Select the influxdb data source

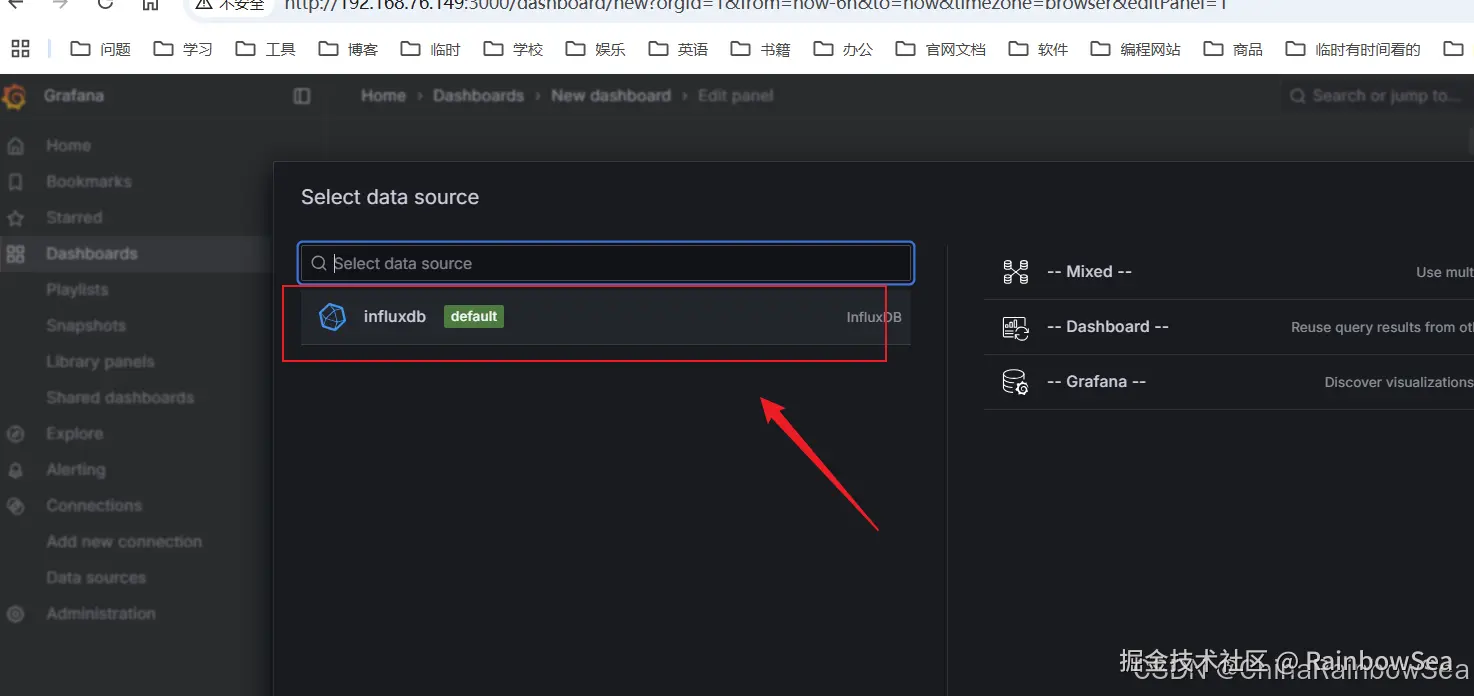pos(605,317)
